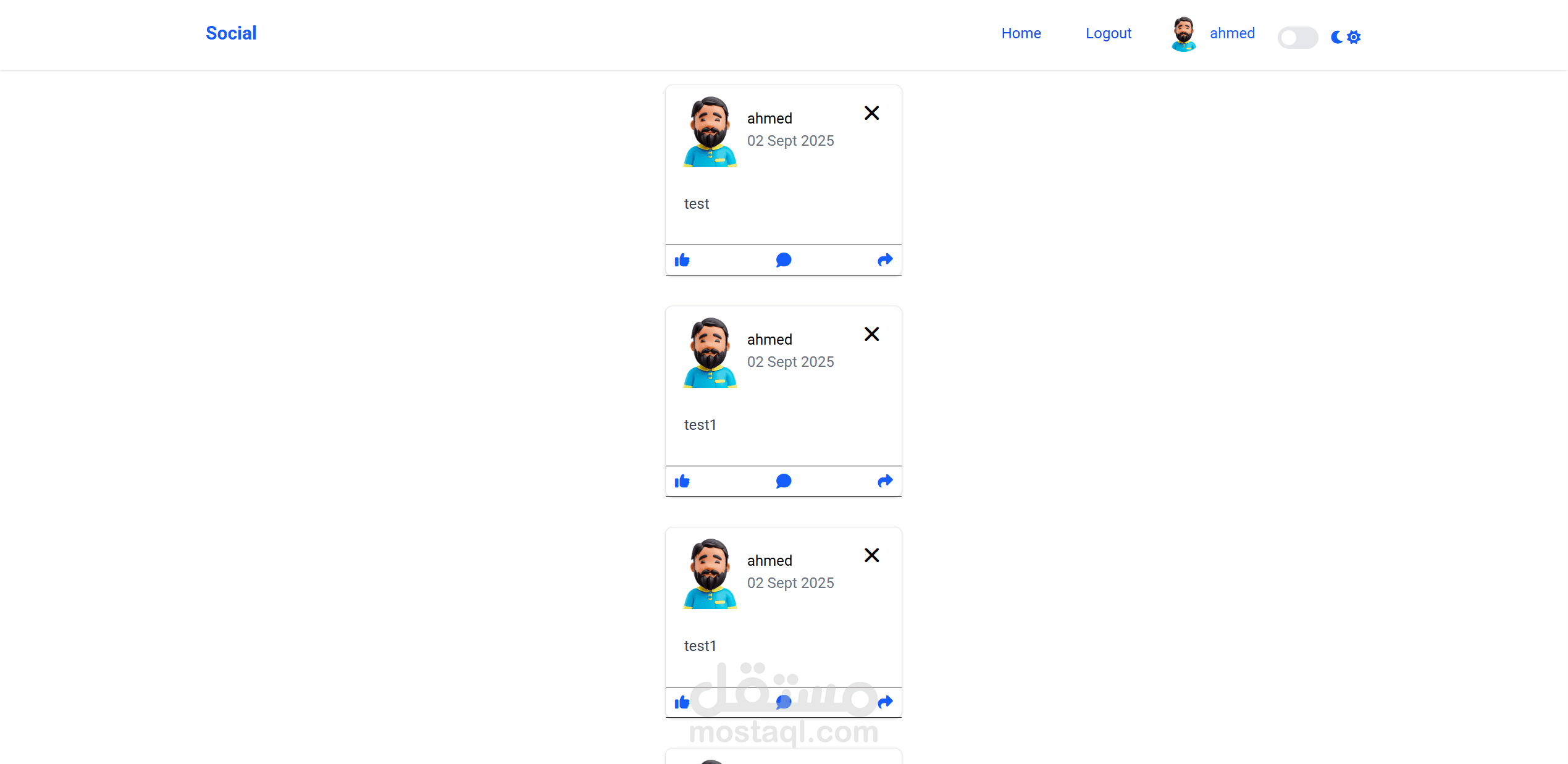The height and width of the screenshot is (764, 1568).
Task: Open ahmed's profile from the navbar name
Action: [1232, 33]
